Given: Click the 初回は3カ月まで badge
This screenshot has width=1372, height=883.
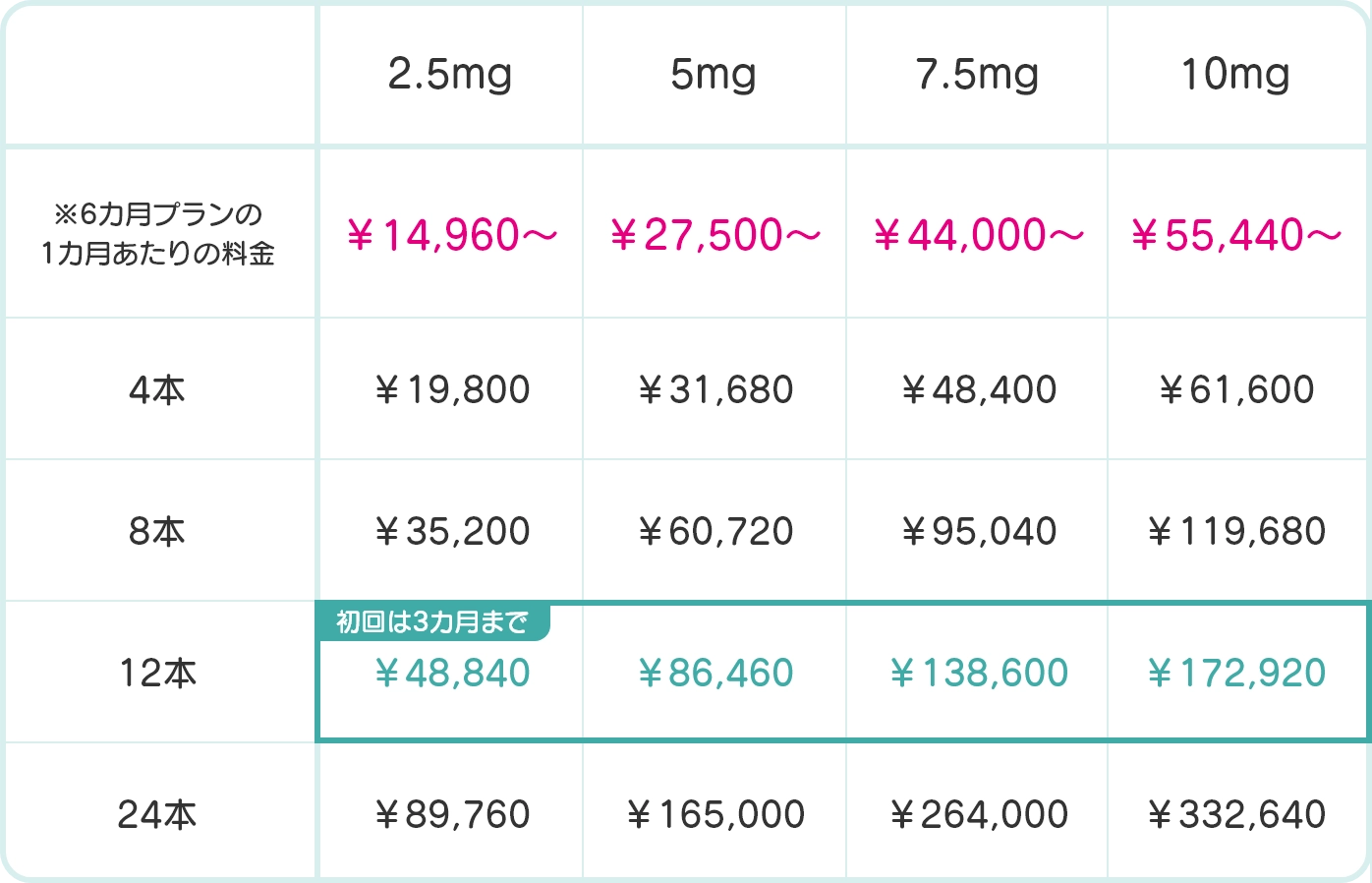Looking at the screenshot, I should pyautogui.click(x=432, y=622).
